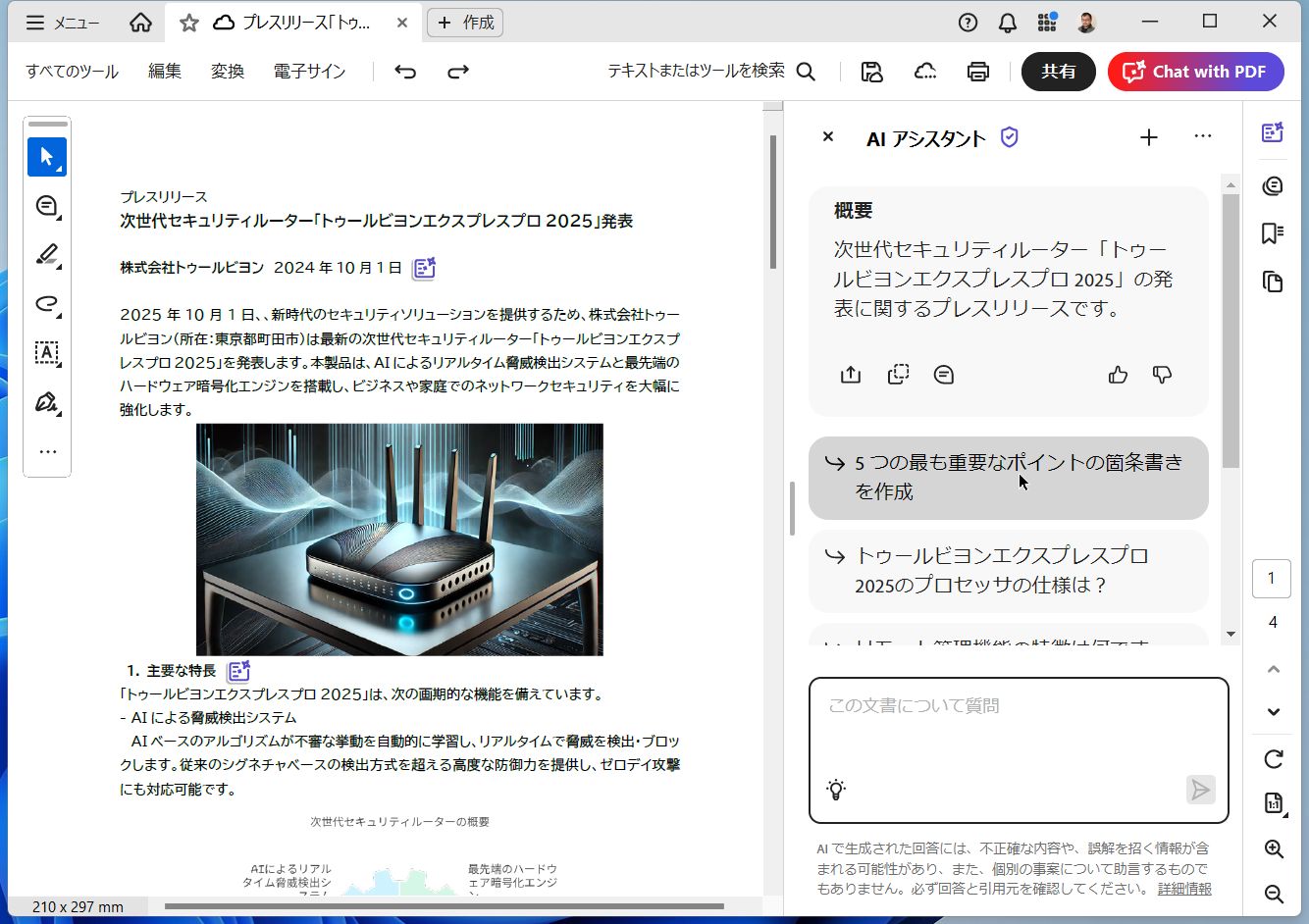Viewport: 1309px width, 924px height.
Task: Select the freehand draw tool
Action: [46, 304]
